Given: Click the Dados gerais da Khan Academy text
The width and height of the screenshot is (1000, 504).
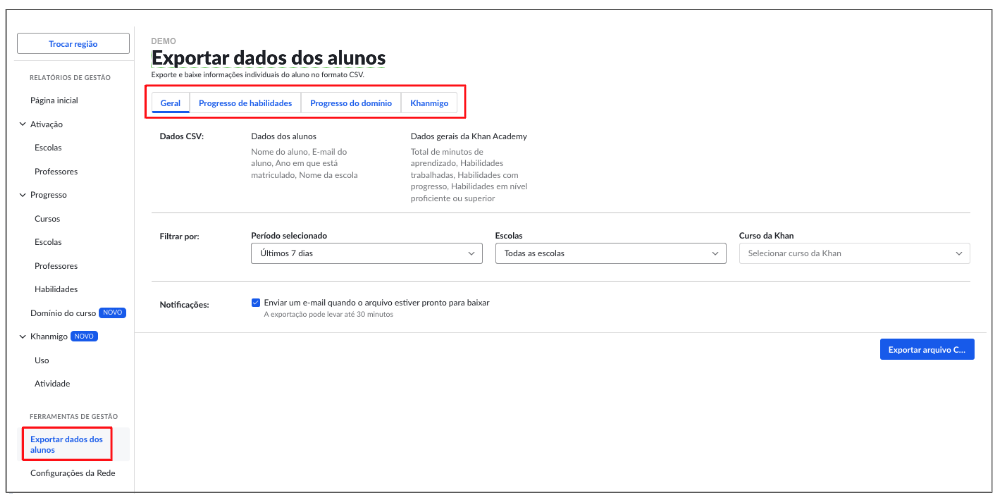Looking at the screenshot, I should coord(469,137).
